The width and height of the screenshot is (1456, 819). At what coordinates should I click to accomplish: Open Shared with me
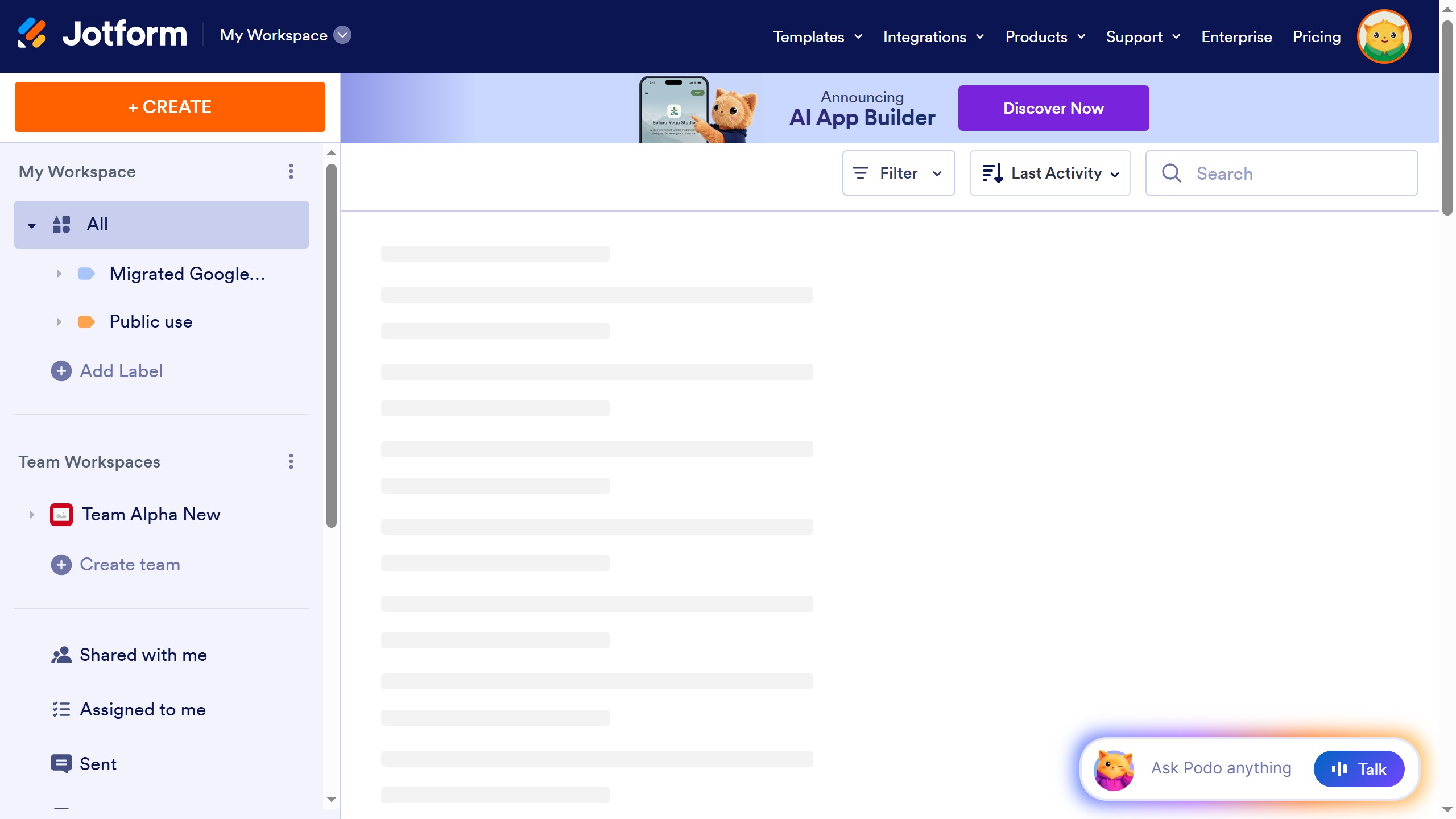[x=143, y=655]
